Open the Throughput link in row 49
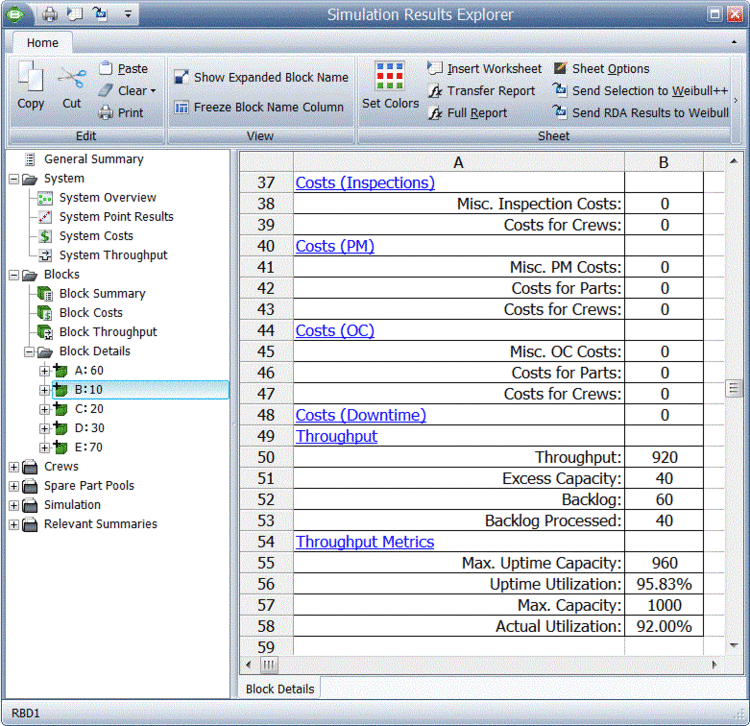Image resolution: width=750 pixels, height=726 pixels. pyautogui.click(x=336, y=436)
